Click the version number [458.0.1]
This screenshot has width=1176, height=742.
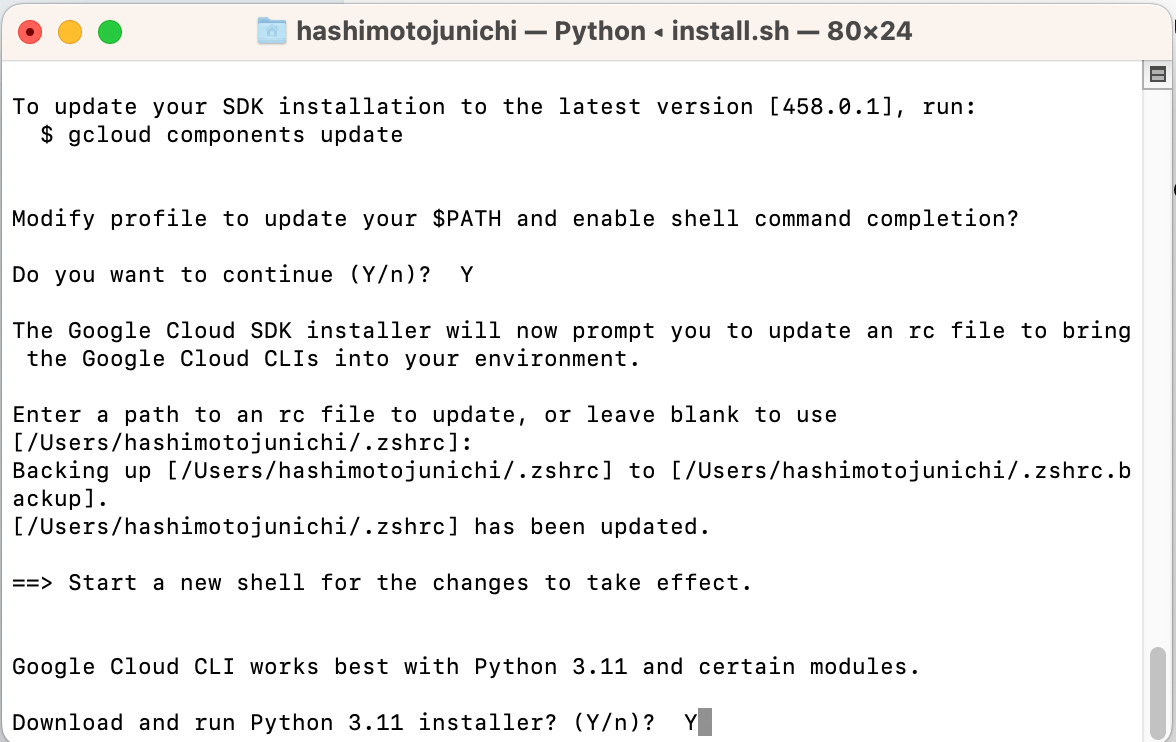(x=830, y=107)
